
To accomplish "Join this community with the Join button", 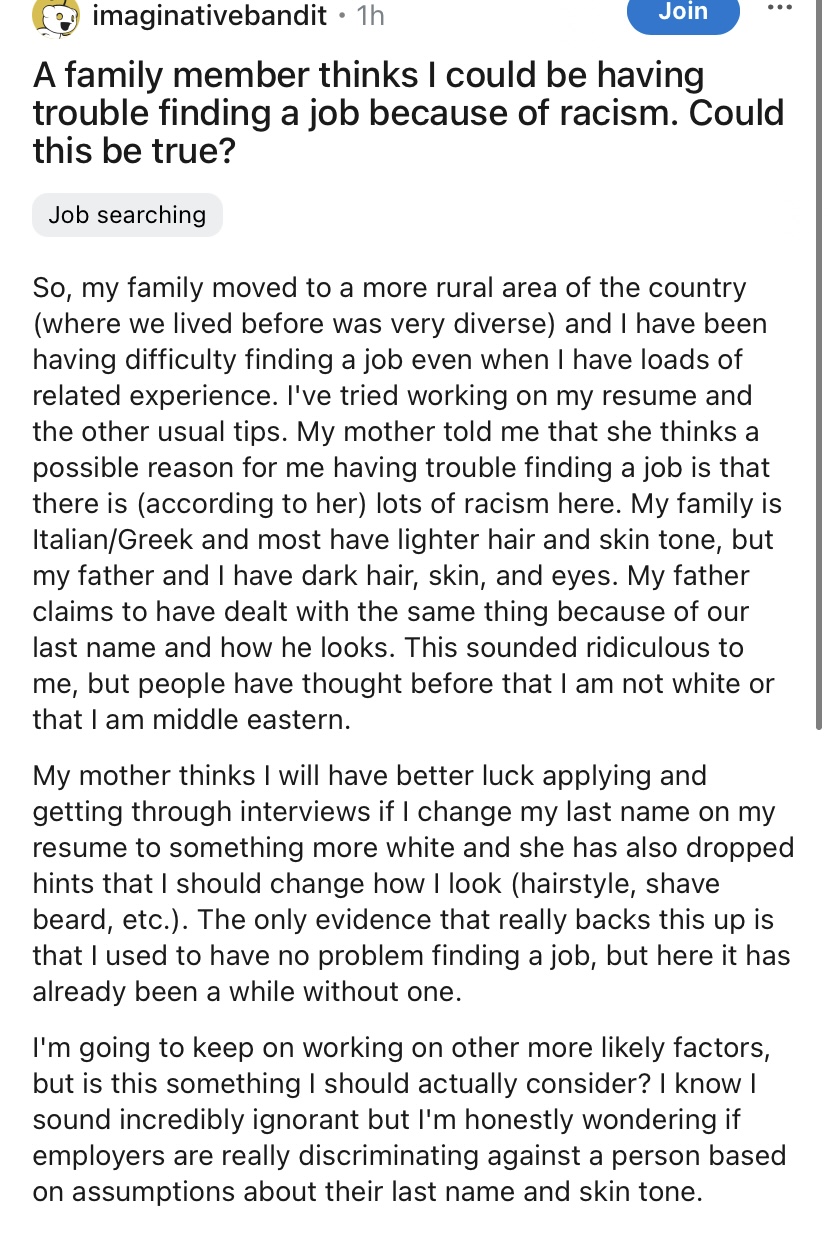I will pyautogui.click(x=683, y=14).
